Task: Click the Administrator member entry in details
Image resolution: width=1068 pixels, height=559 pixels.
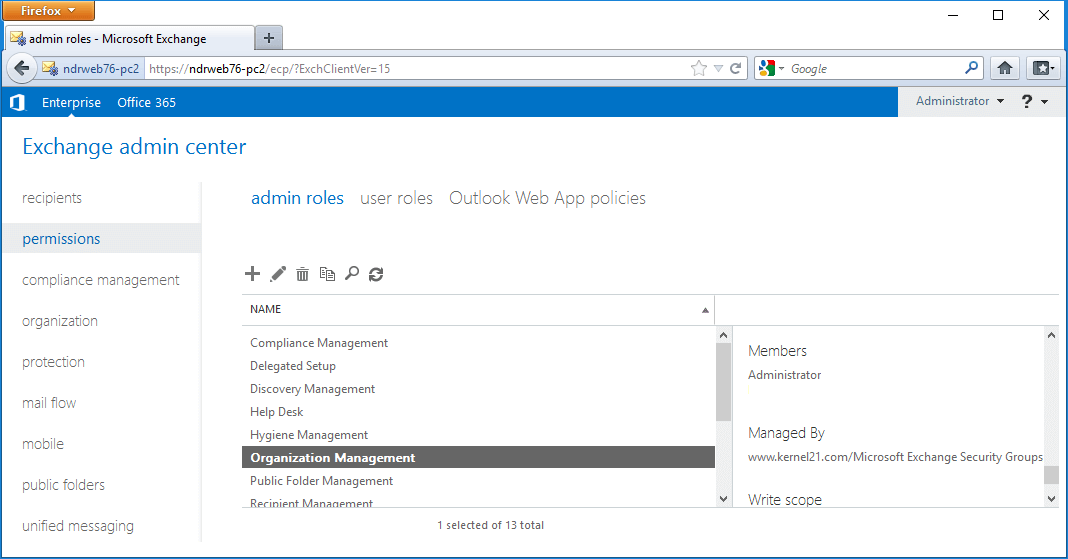Action: (x=785, y=374)
